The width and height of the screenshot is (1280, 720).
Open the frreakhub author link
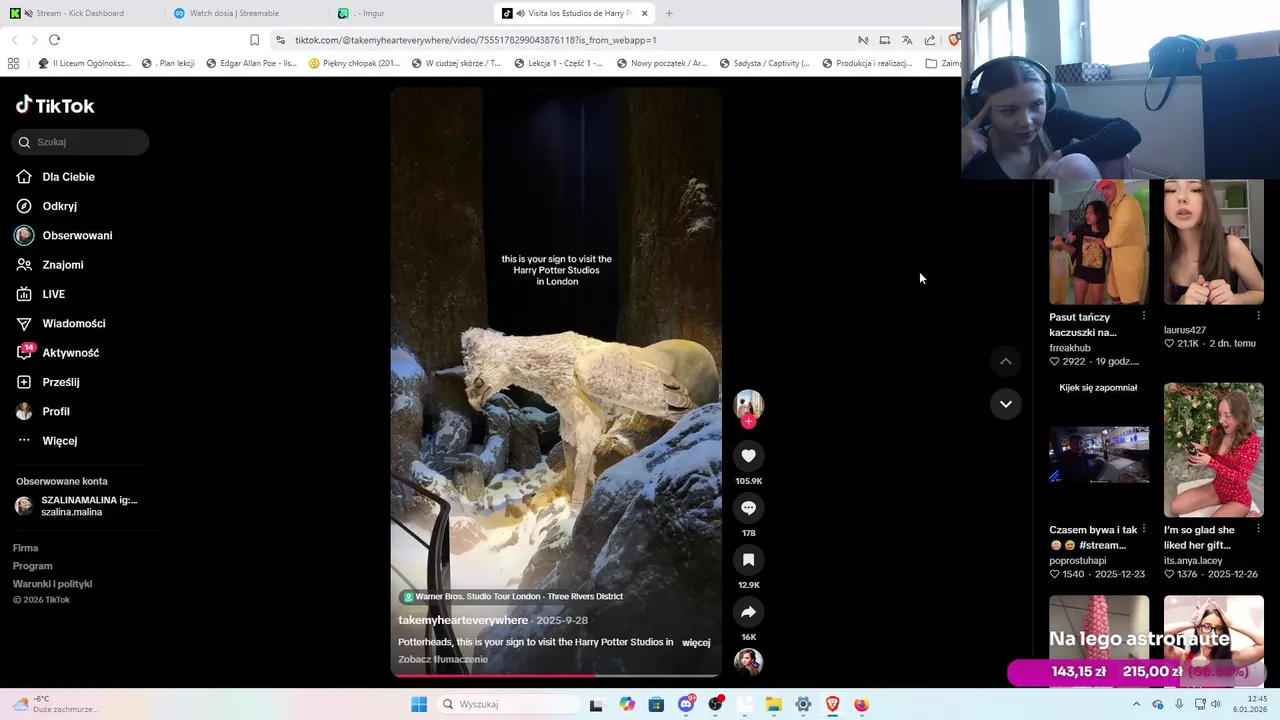(x=1070, y=348)
